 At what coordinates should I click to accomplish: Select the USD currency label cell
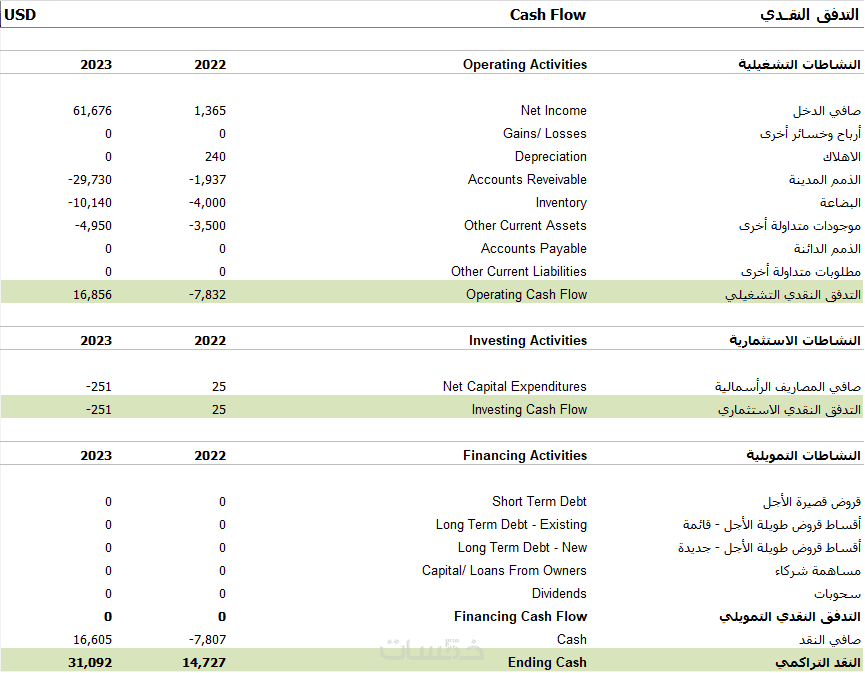(20, 15)
